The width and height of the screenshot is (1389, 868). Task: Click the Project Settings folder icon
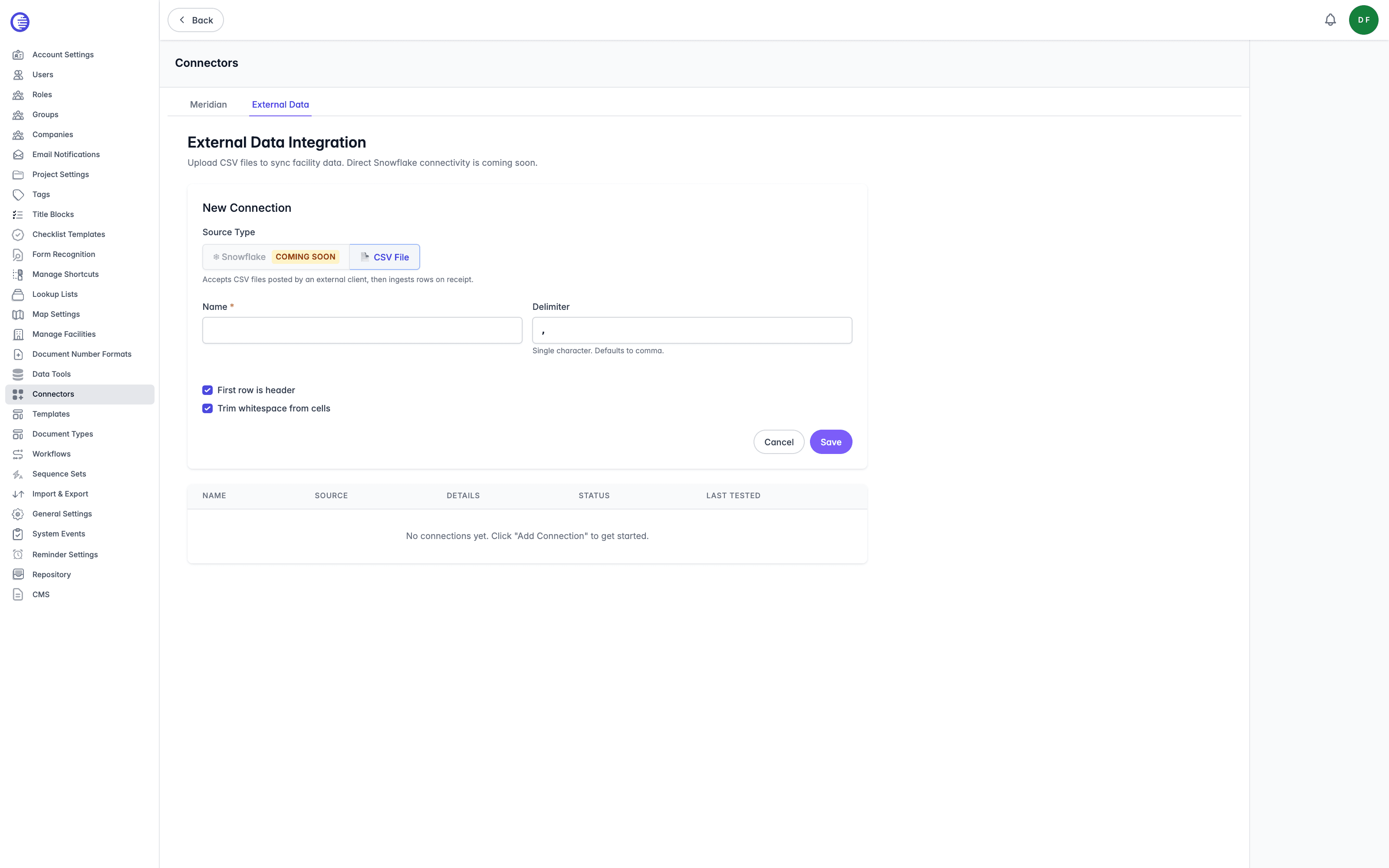click(18, 174)
